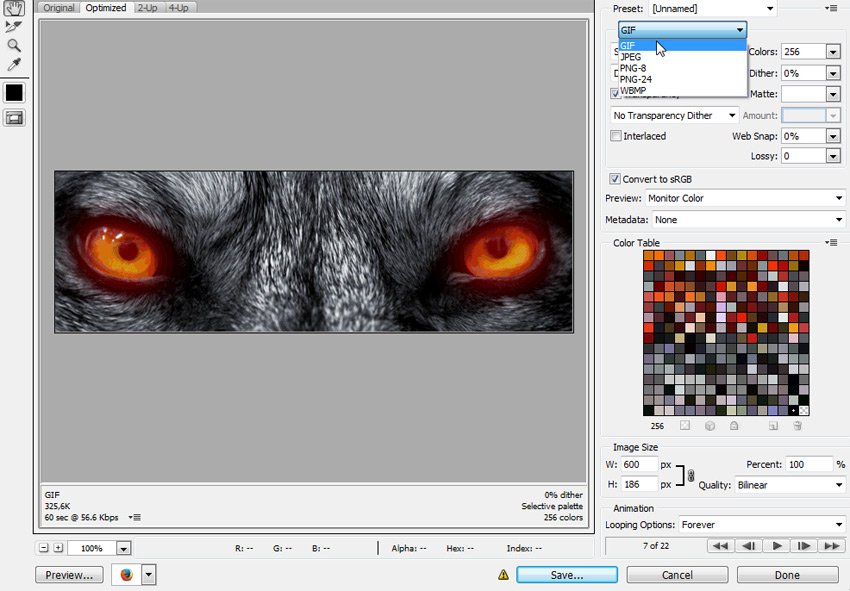
Task: Click the zoom in plus button
Action: [59, 548]
